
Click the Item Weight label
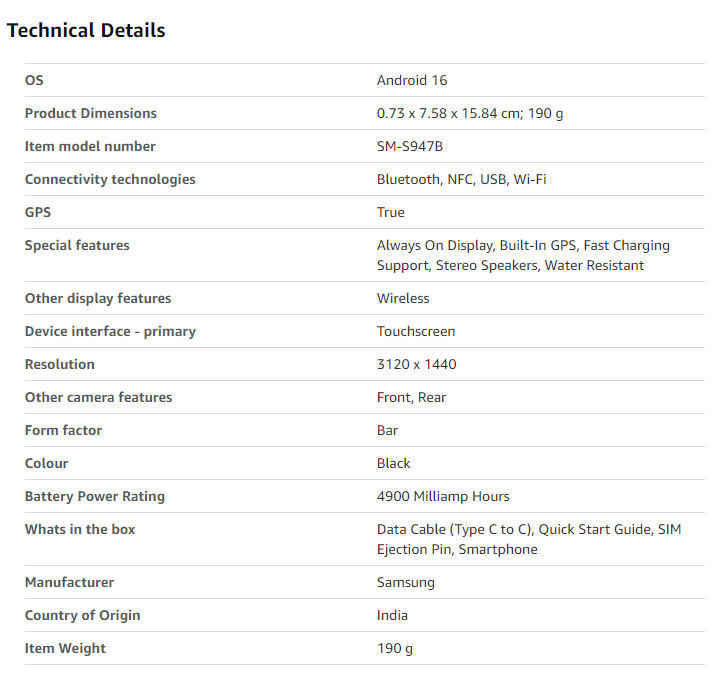point(65,648)
